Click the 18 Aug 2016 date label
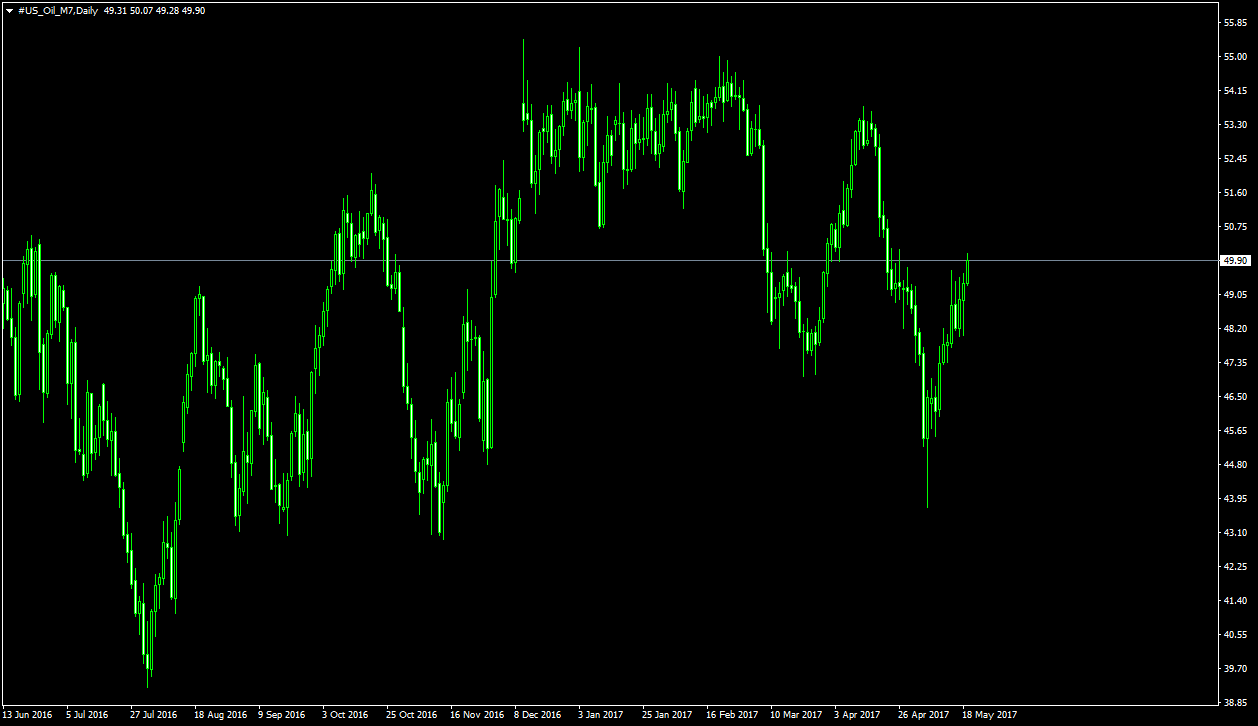The image size is (1258, 726). 220,715
